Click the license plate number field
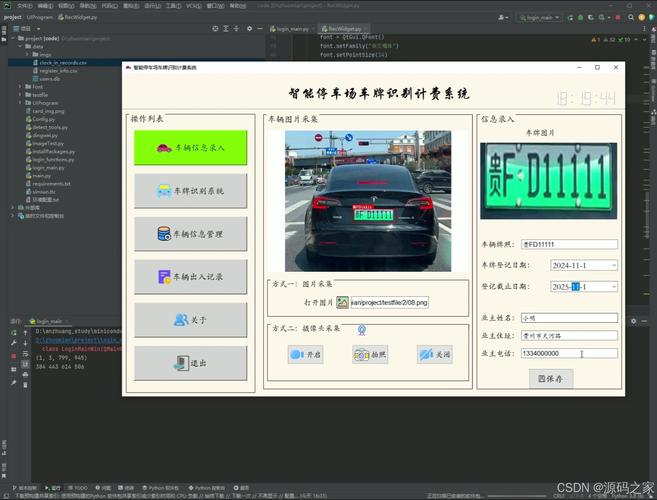The image size is (657, 500). click(x=569, y=244)
